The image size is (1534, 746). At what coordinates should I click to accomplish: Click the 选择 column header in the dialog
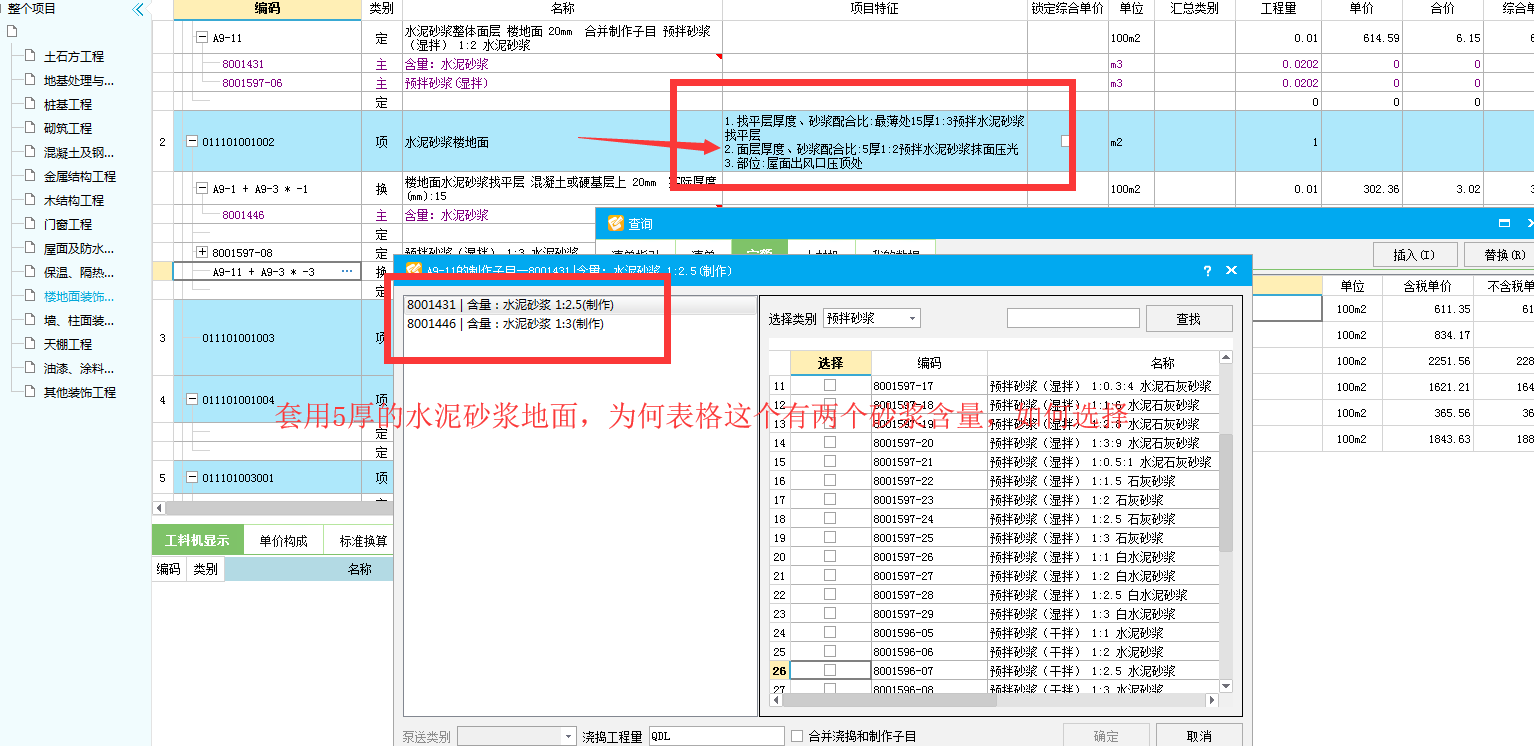pyautogui.click(x=830, y=363)
